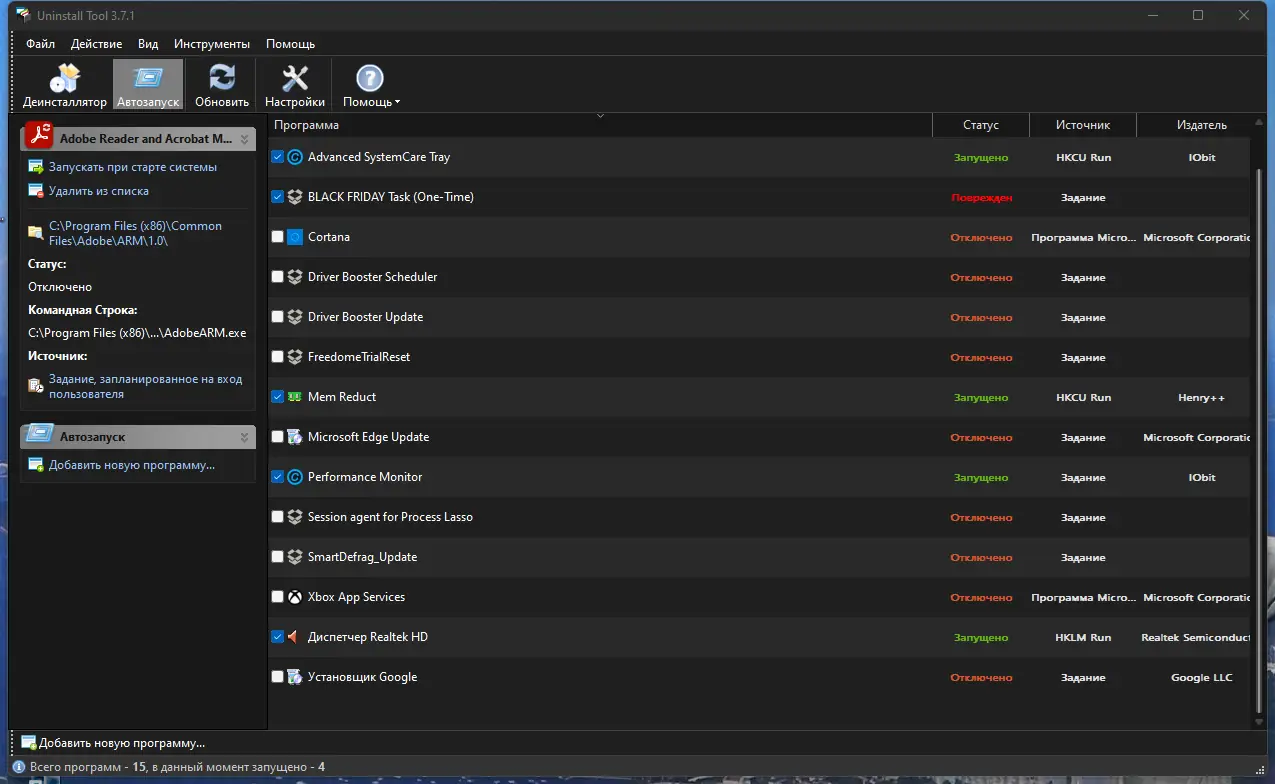Uncheck the Диспетчер Realtek HD checkbox
Viewport: 1275px width, 784px height.
point(278,637)
